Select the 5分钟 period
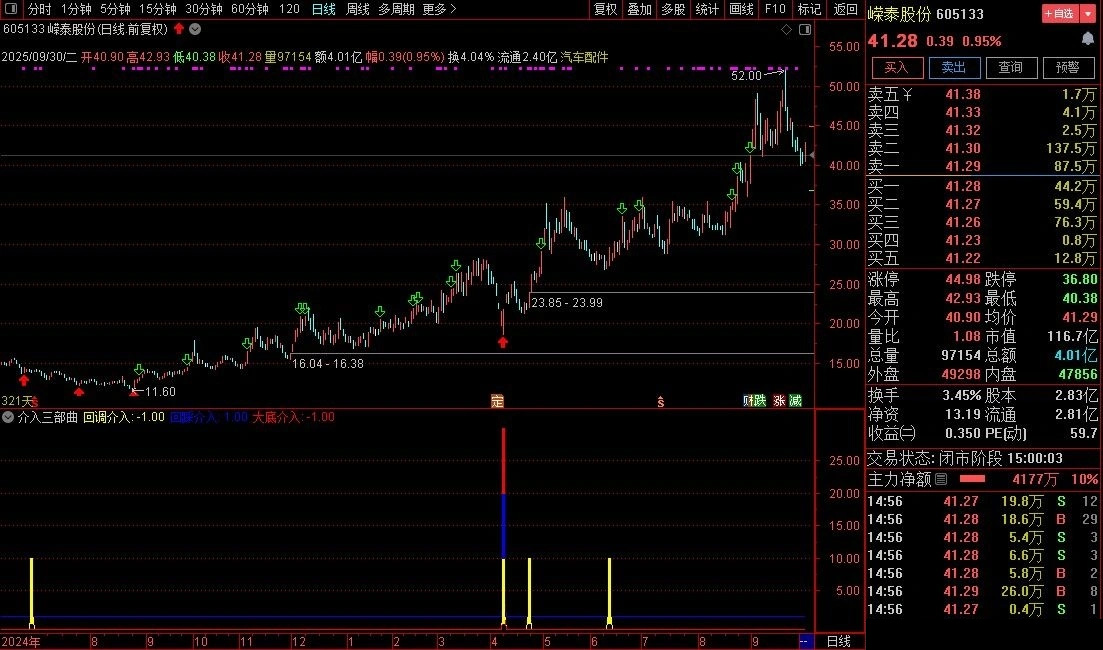Screen dimensions: 1103x650 (x=115, y=9)
